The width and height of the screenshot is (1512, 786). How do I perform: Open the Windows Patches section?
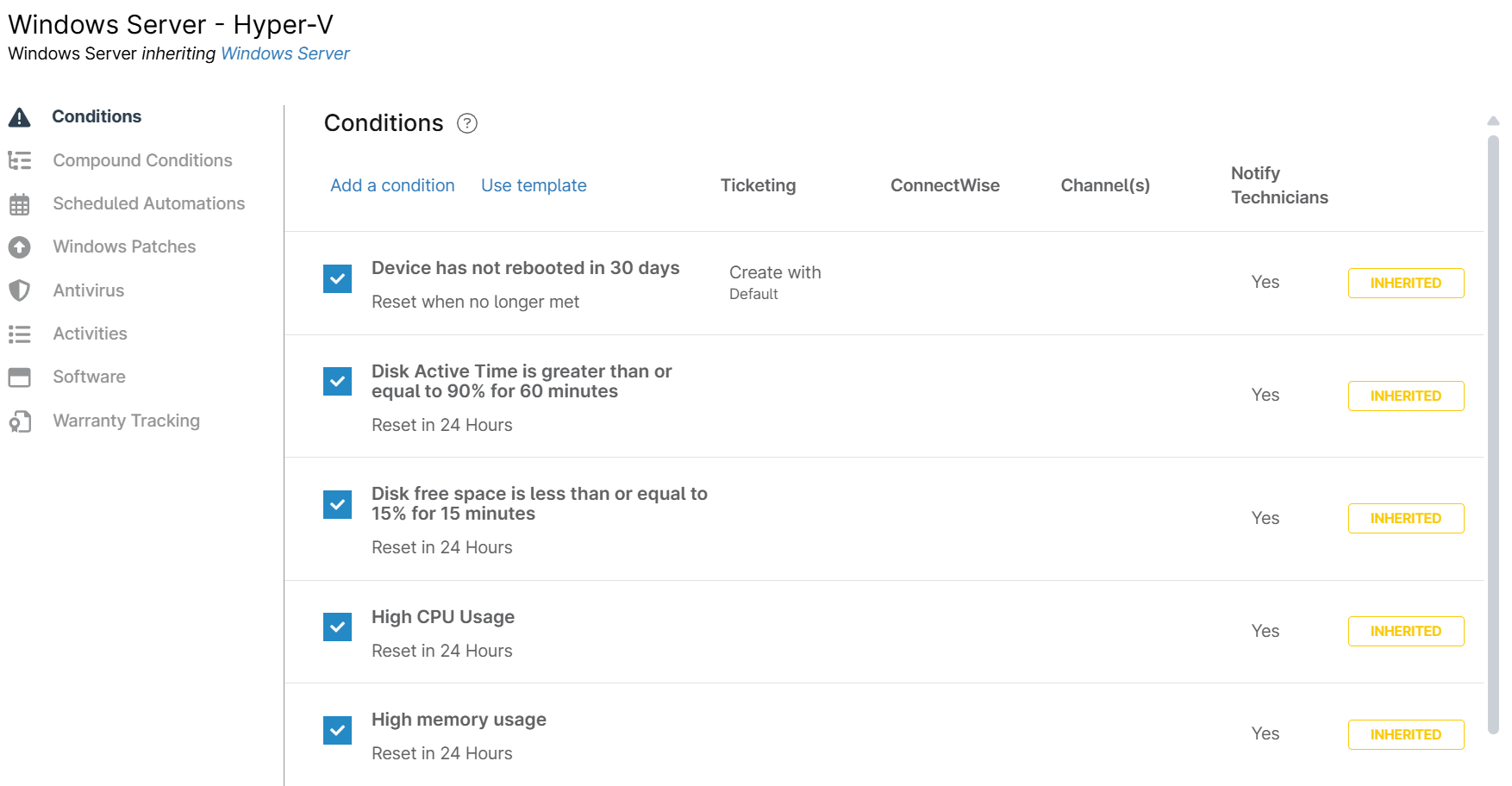(x=124, y=246)
